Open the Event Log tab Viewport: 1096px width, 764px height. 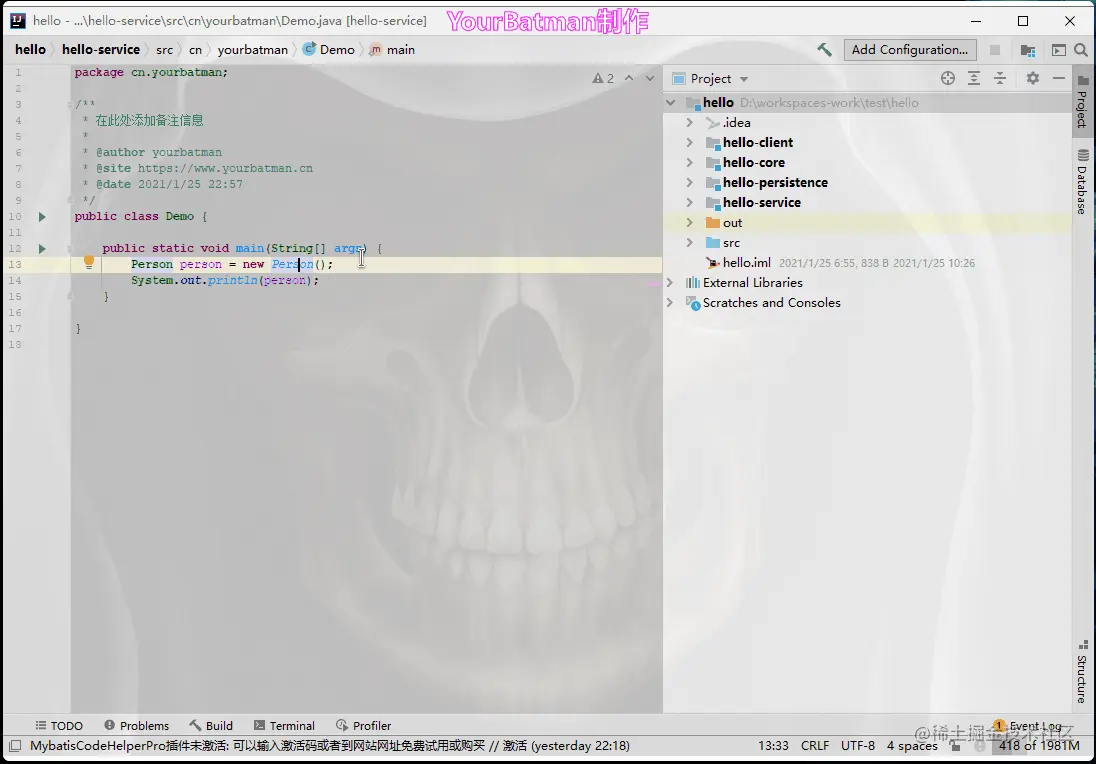pyautogui.click(x=1028, y=726)
